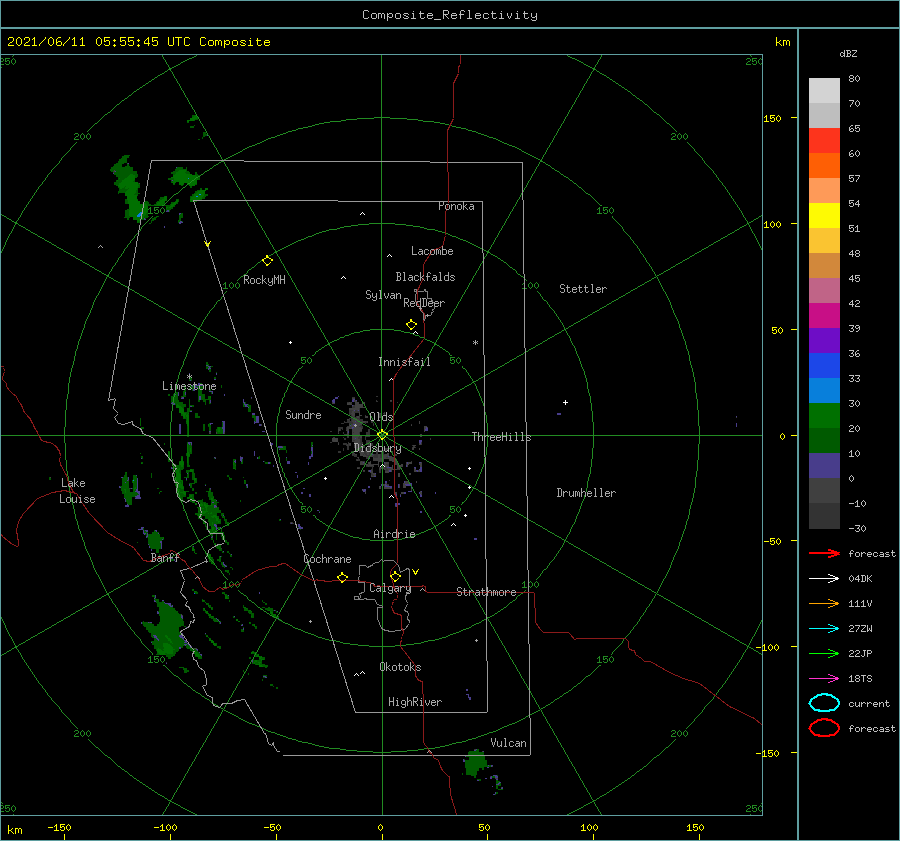Click the Banff label
This screenshot has width=900, height=841.
(165, 557)
